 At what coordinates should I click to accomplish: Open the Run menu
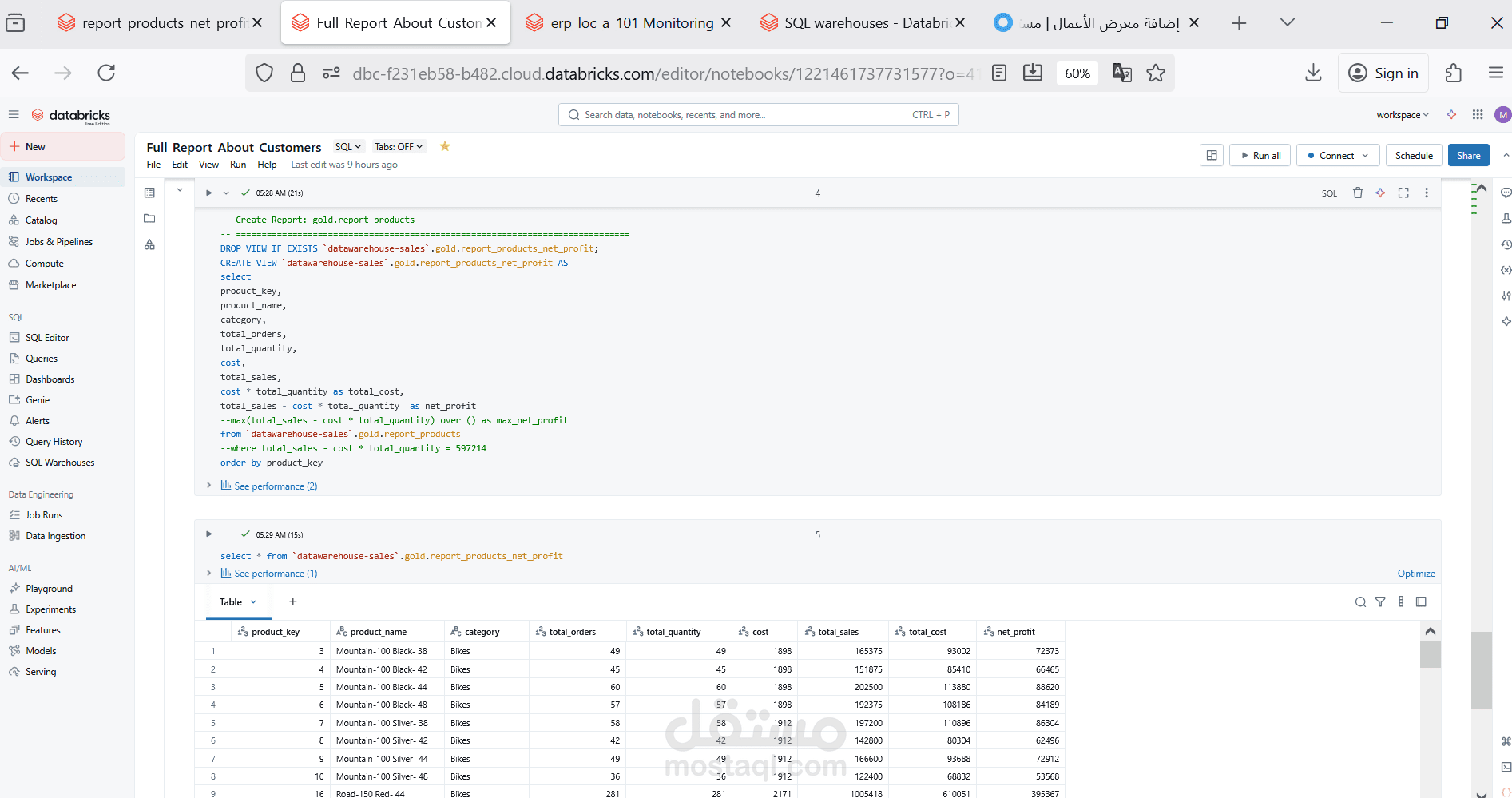click(238, 165)
